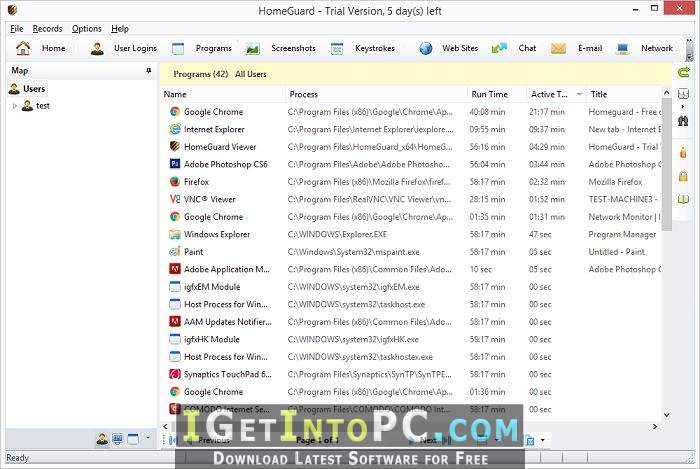The image size is (700, 469).
Task: Click small arrow under the calendar icon
Action: pyautogui.click(x=683, y=107)
